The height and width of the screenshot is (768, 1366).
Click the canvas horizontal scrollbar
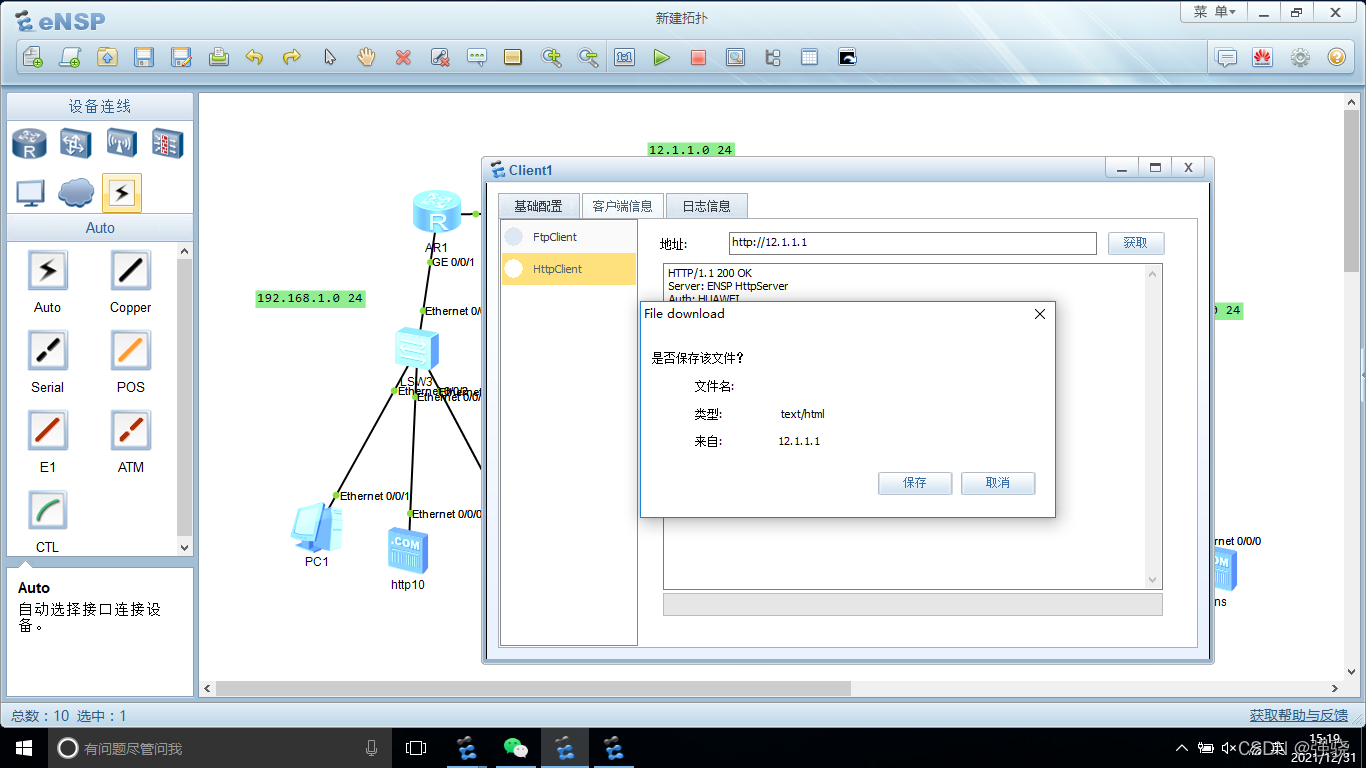[x=533, y=689]
